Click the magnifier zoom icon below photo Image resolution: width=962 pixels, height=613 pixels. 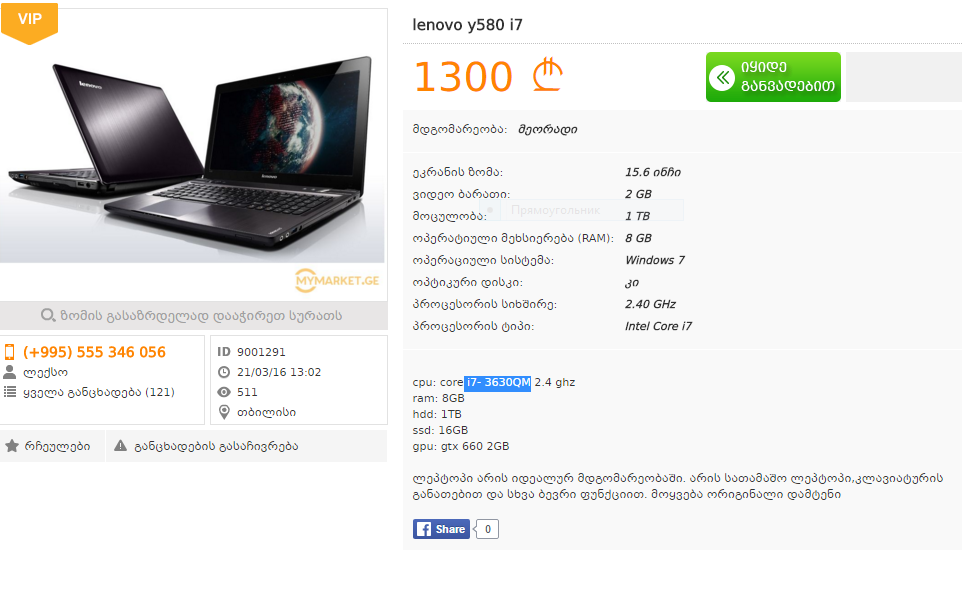point(48,315)
